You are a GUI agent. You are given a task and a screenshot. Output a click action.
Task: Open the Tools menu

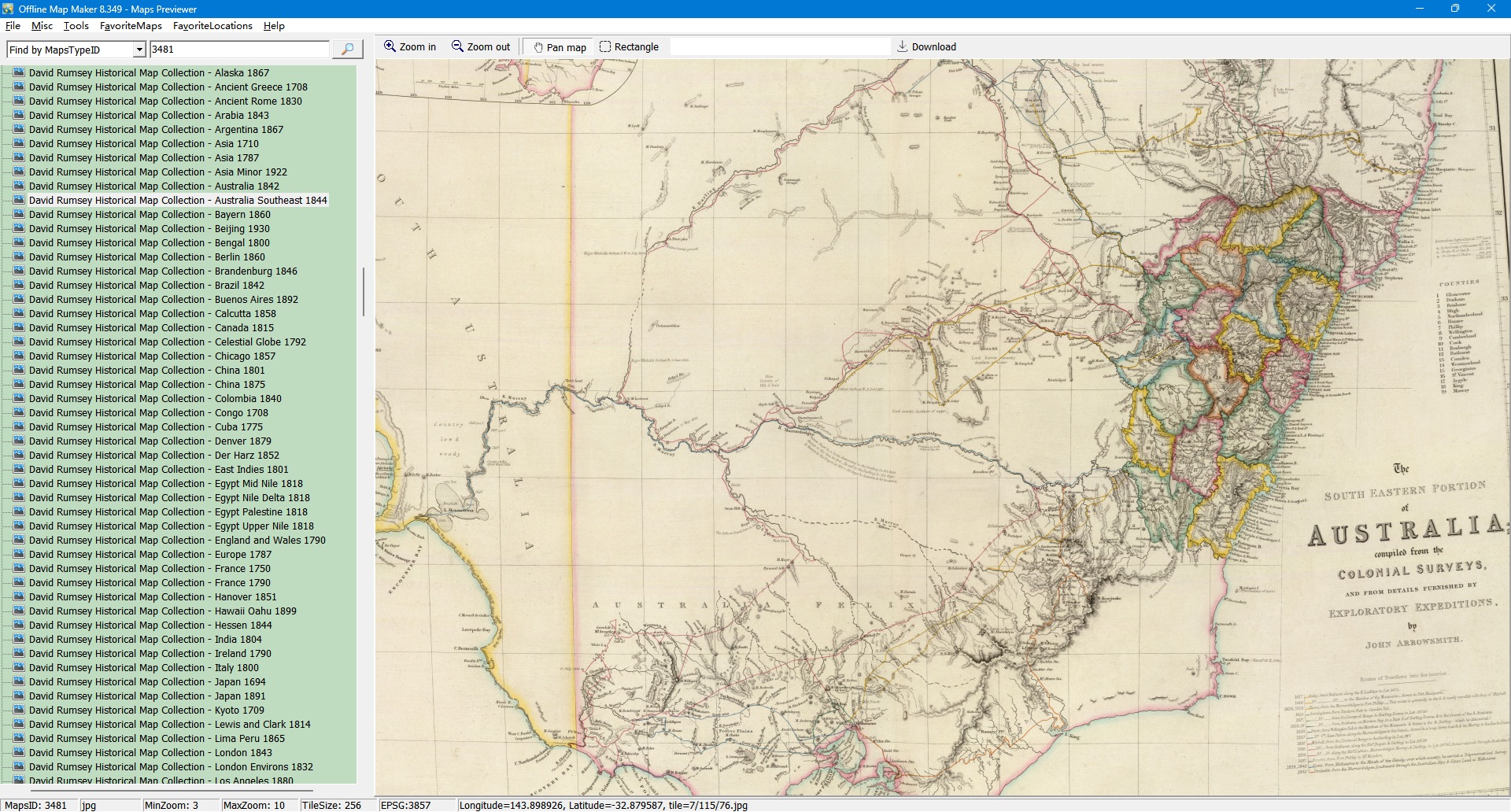76,26
